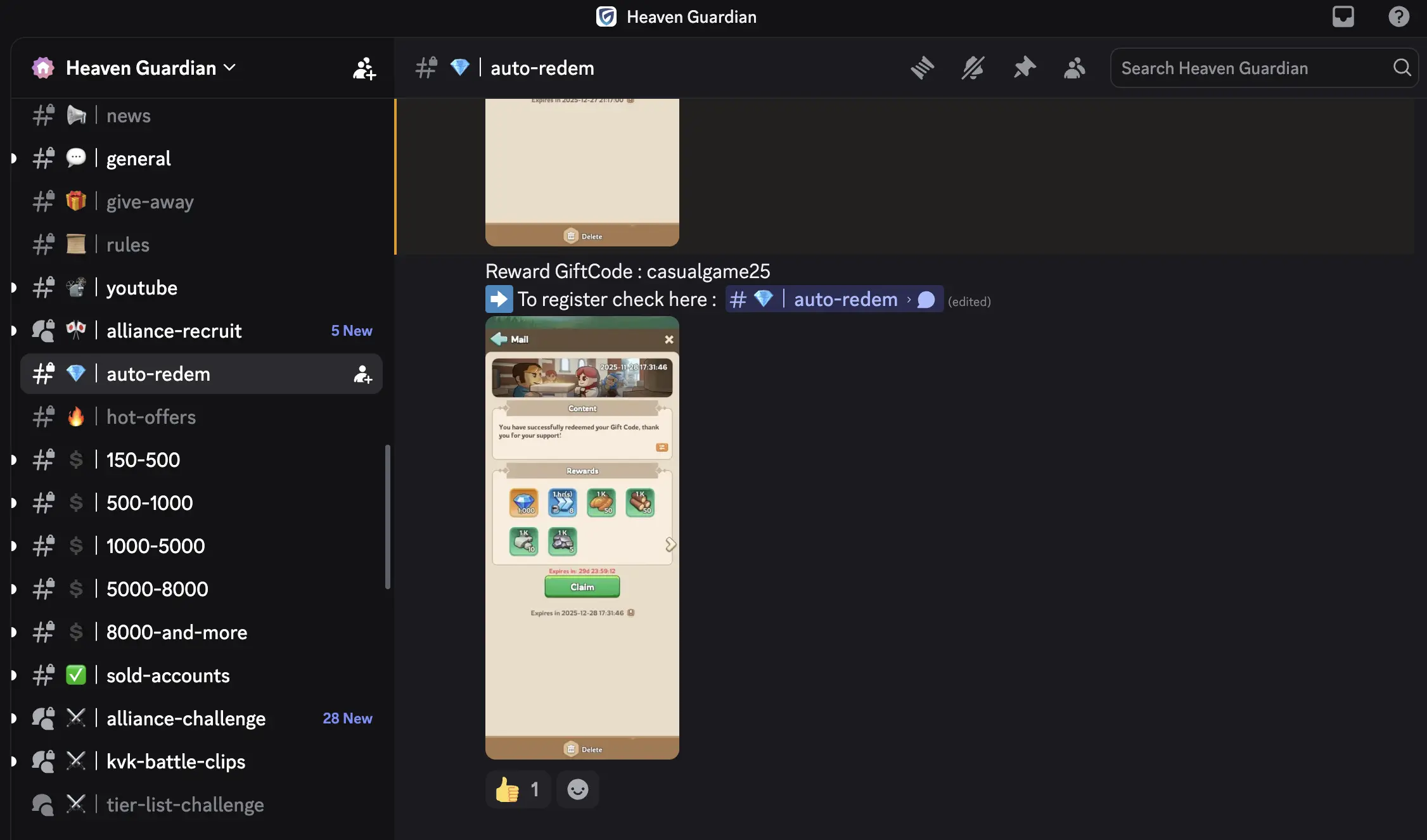Toggle channel notification settings bell
This screenshot has height=840, width=1427.
[x=973, y=68]
